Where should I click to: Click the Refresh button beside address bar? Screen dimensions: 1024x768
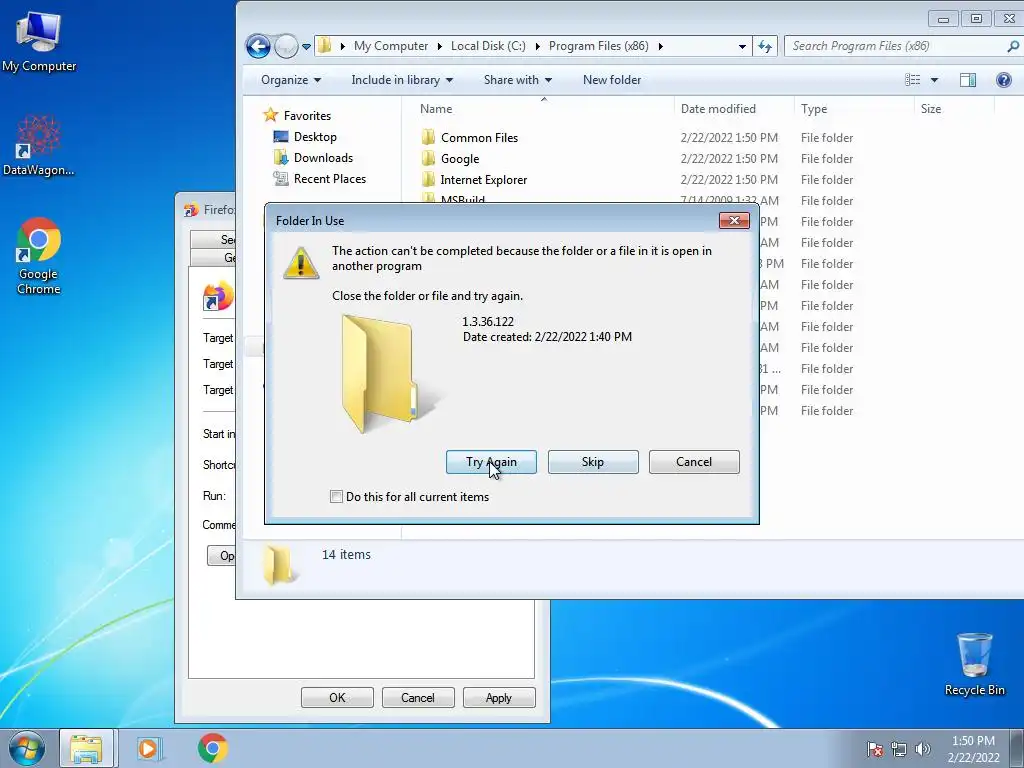click(765, 46)
